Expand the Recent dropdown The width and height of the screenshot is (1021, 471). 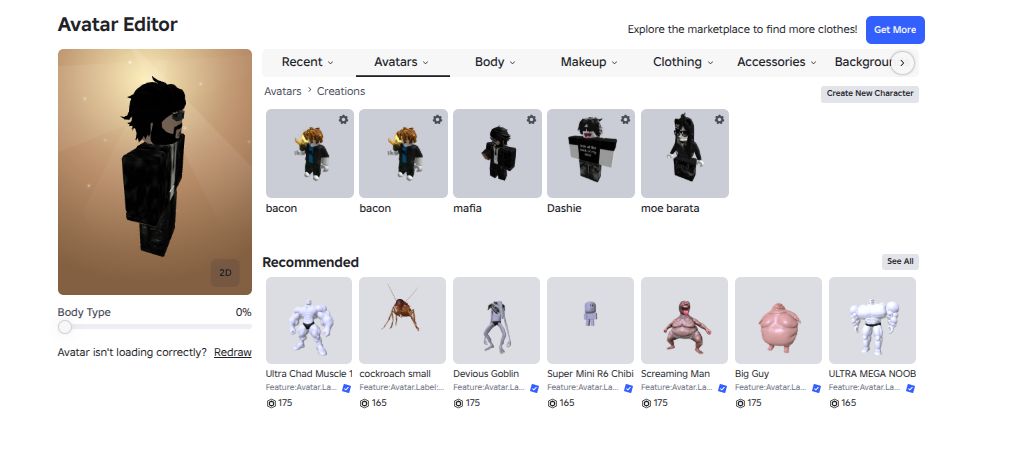(x=307, y=62)
